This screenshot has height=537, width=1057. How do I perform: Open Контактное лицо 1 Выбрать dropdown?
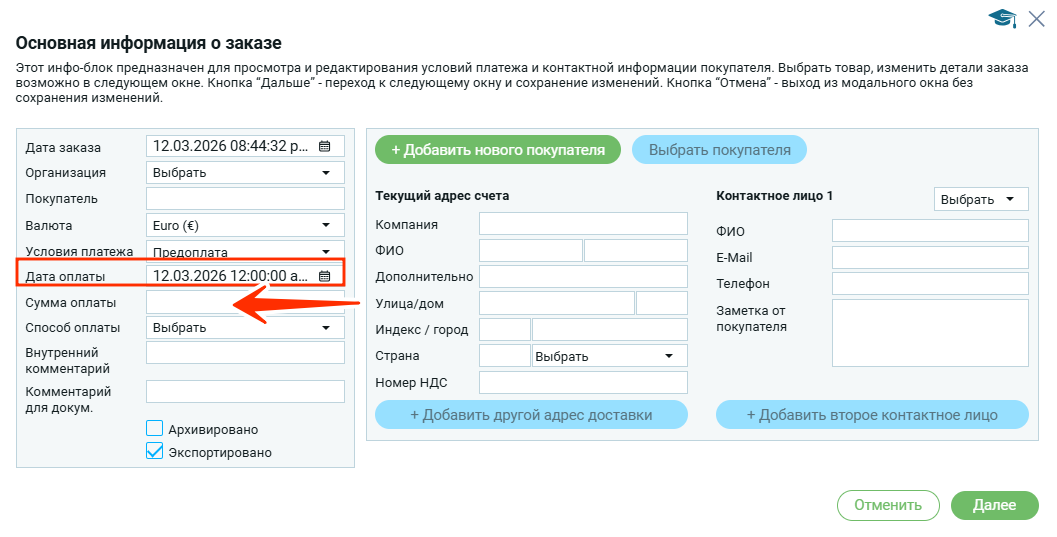pyautogui.click(x=980, y=199)
